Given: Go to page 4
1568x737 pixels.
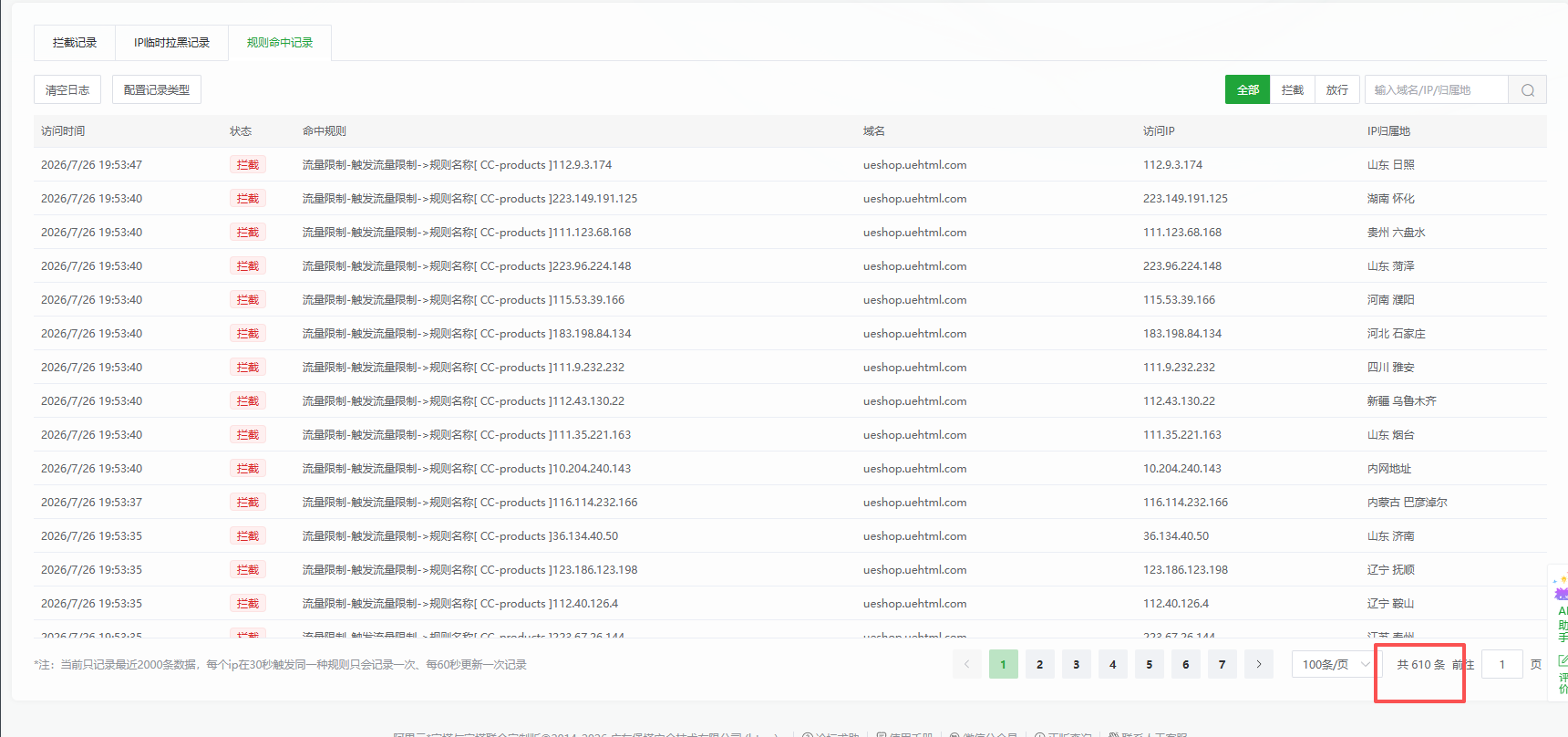Looking at the screenshot, I should tap(1113, 664).
